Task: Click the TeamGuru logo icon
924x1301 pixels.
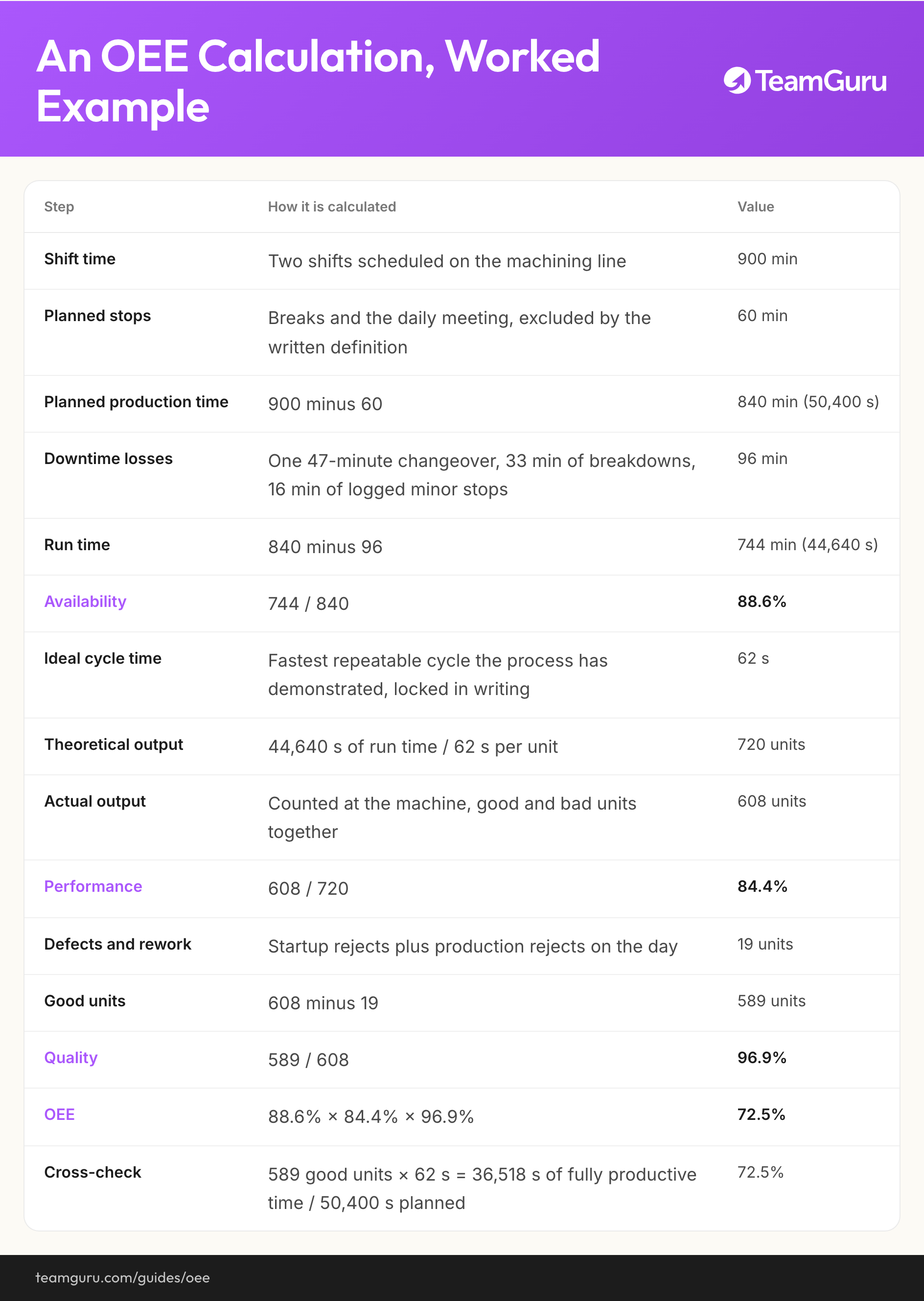Action: [738, 80]
